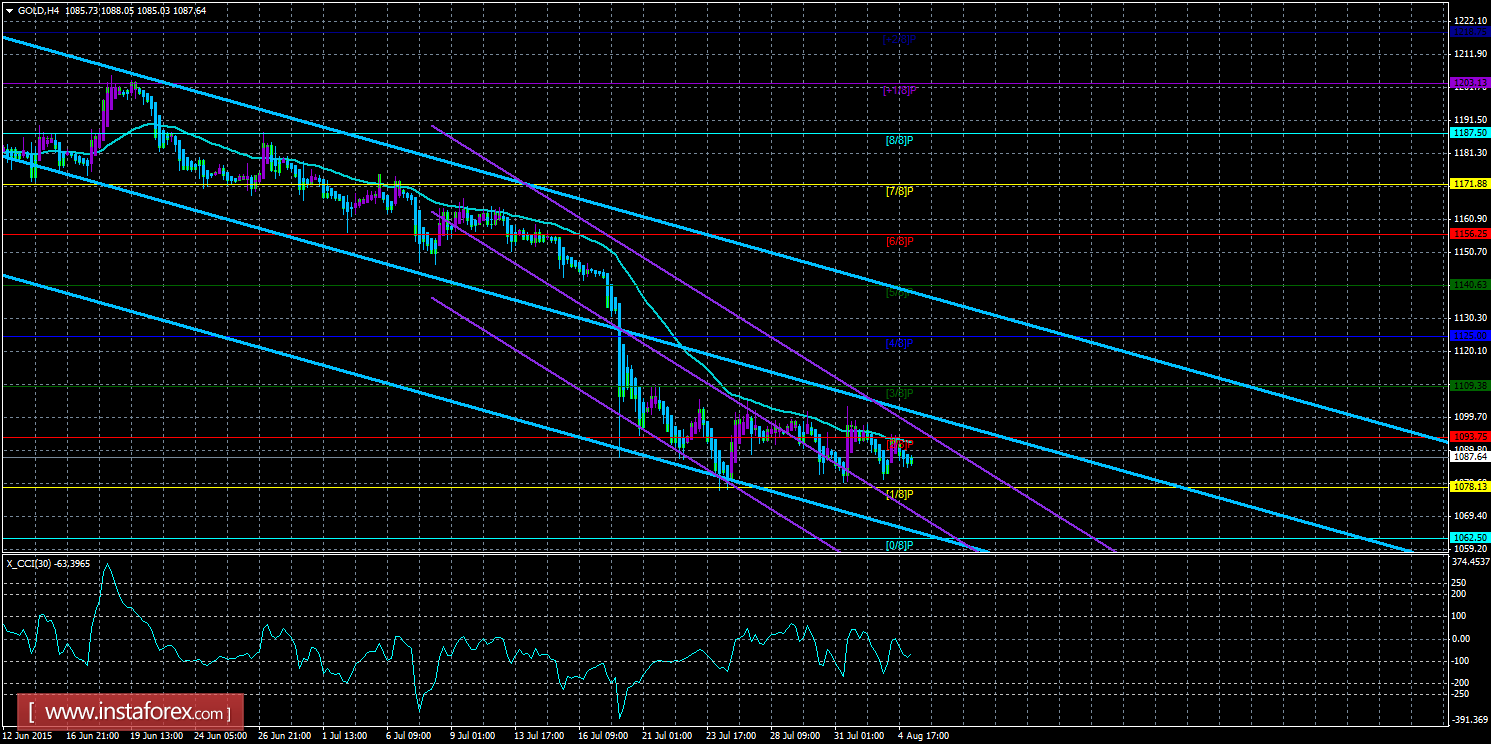Image resolution: width=1491 pixels, height=744 pixels.
Task: Click the 1120.10 price scale value
Action: click(1470, 351)
